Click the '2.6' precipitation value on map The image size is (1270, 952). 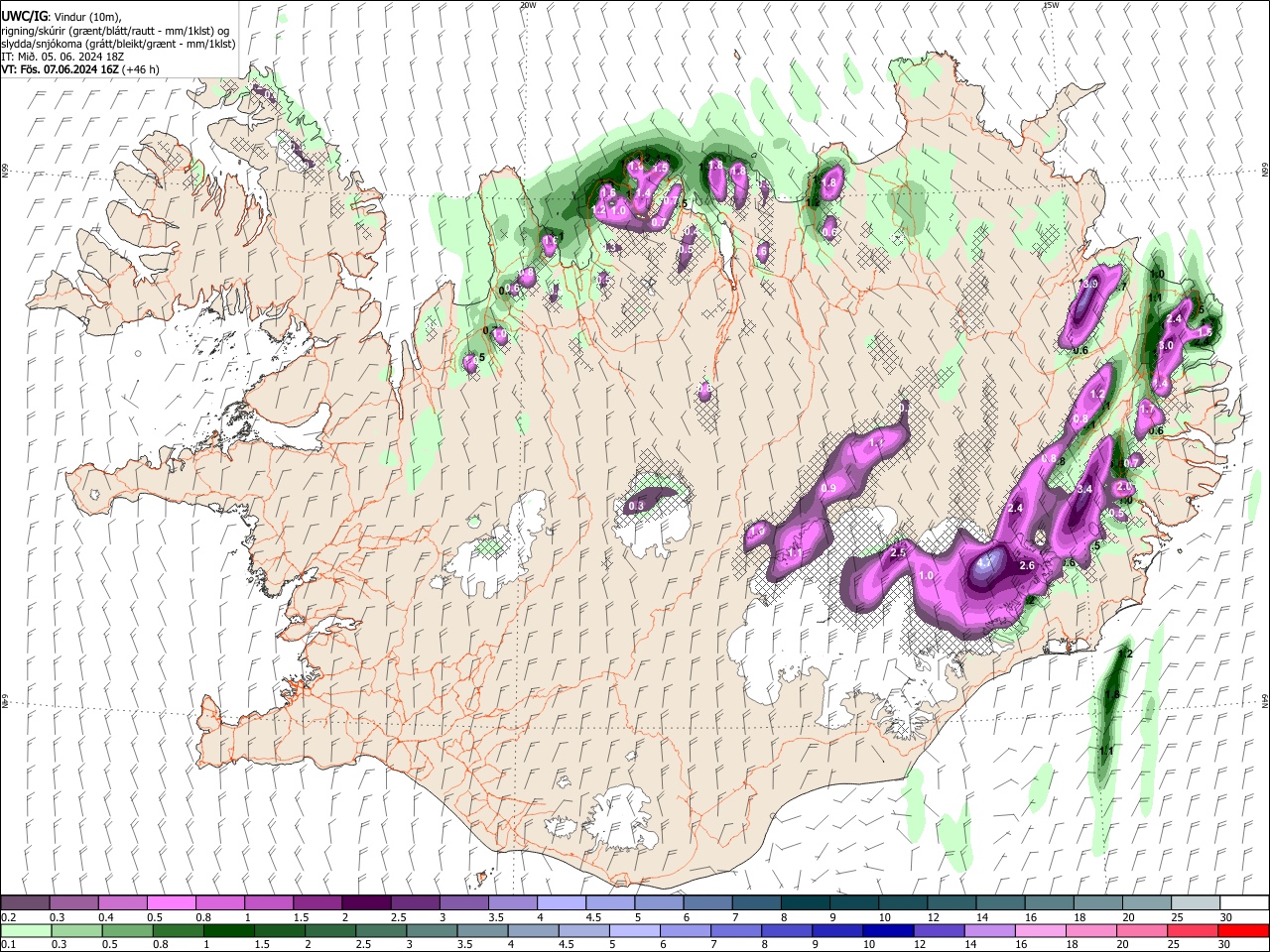pos(1028,566)
